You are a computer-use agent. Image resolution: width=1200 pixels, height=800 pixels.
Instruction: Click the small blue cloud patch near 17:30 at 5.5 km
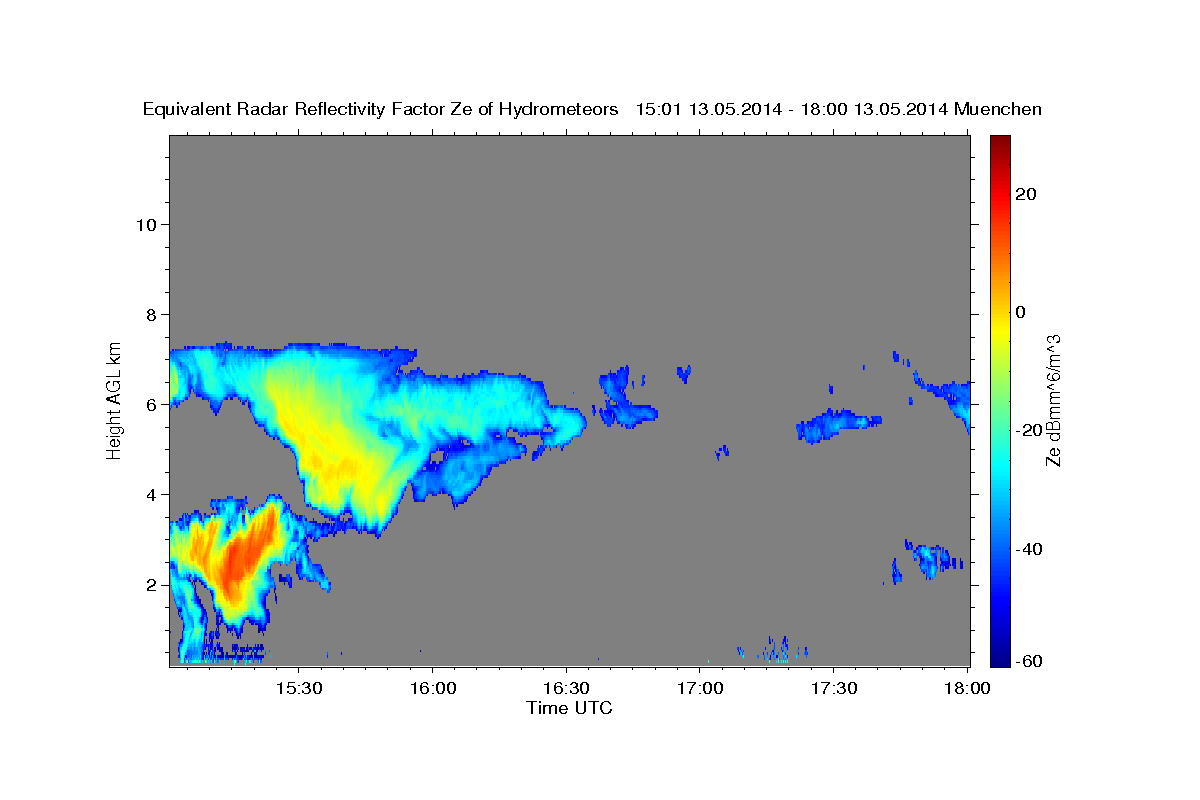pos(838,426)
